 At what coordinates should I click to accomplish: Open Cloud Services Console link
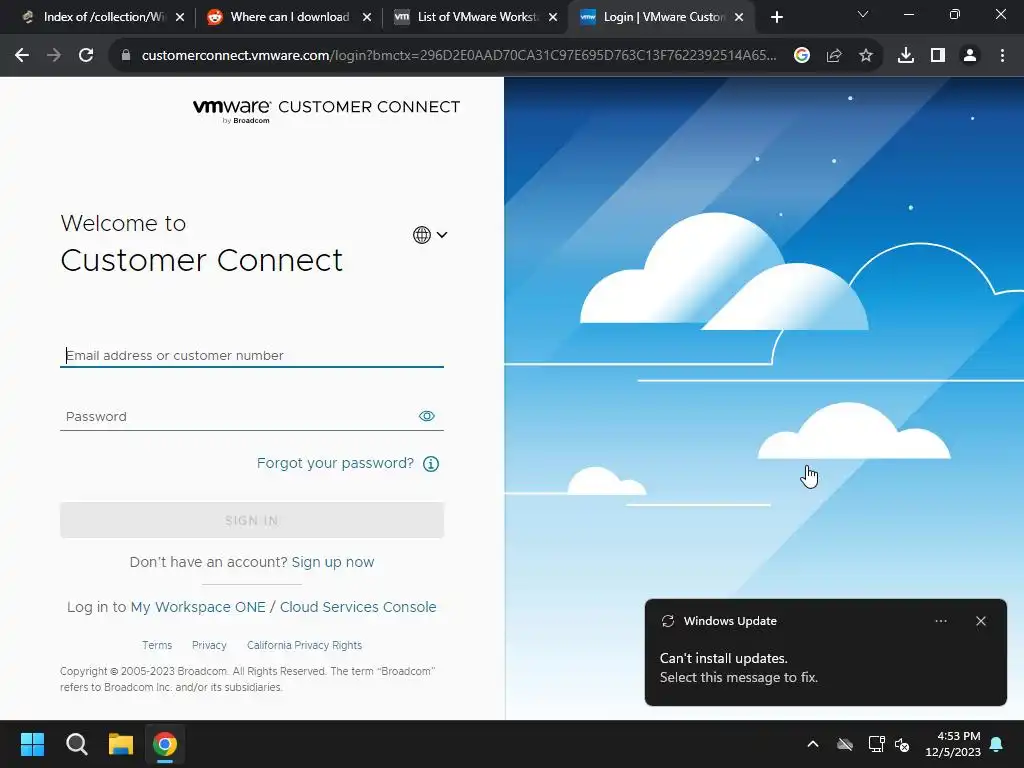tap(358, 607)
